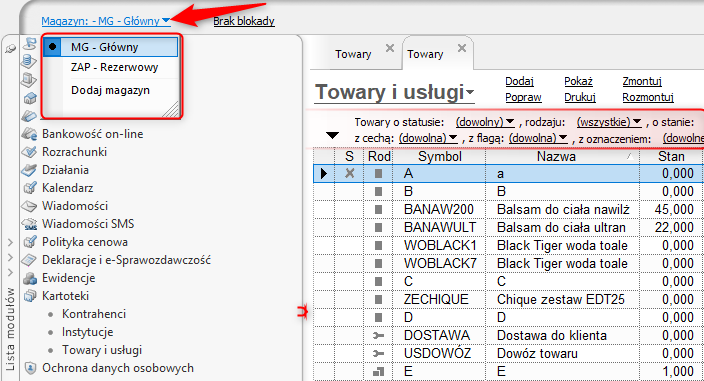Click the resize grip of warehouse popup

(x=171, y=110)
